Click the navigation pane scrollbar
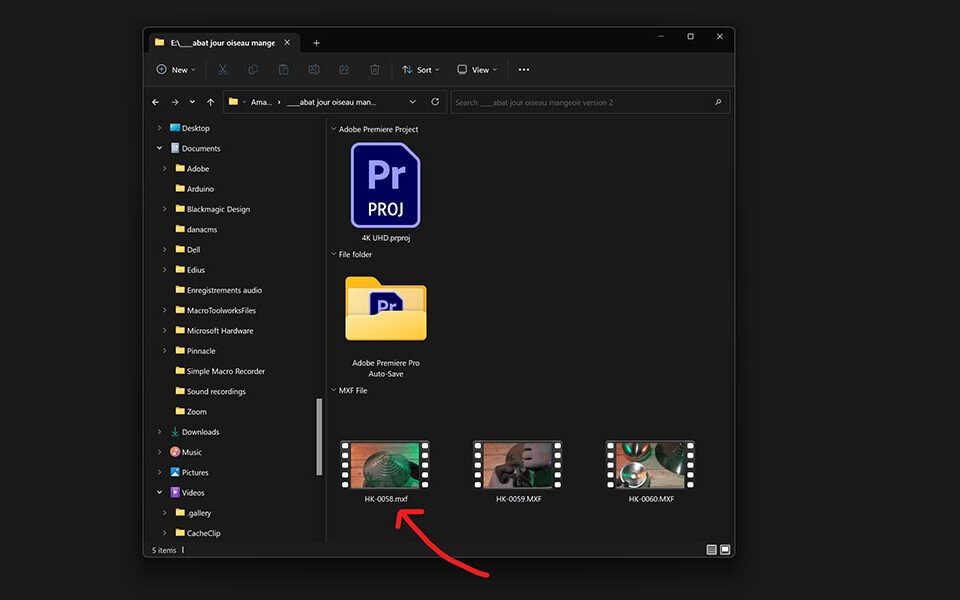Viewport: 960px width, 600px height. pos(319,437)
